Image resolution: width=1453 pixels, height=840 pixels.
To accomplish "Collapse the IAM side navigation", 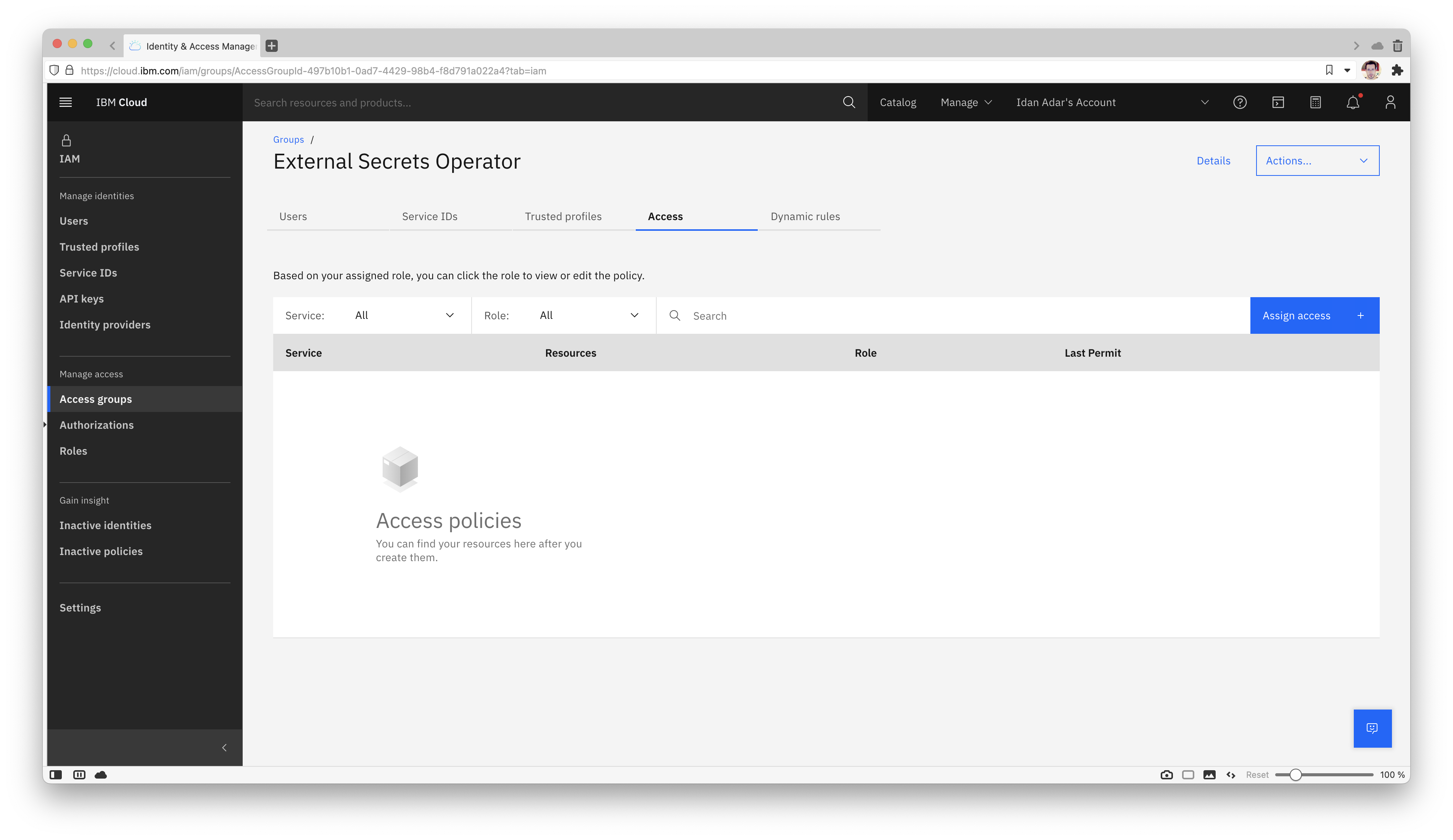I will 224,748.
